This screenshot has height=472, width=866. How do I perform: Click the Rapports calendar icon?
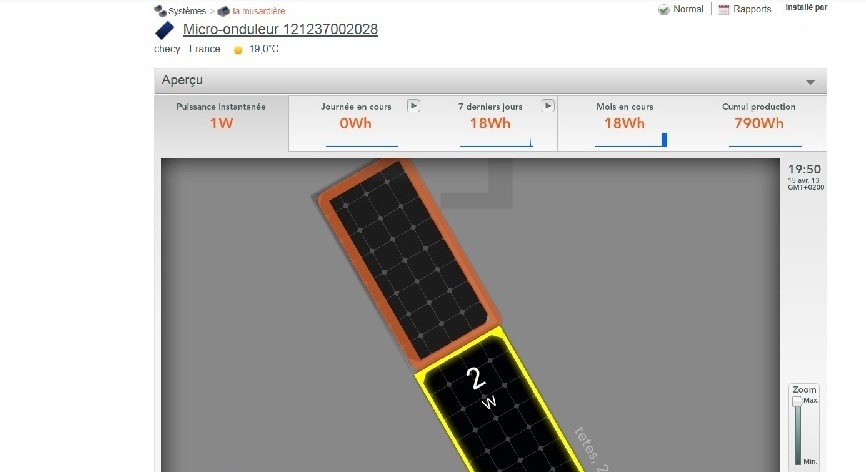(x=726, y=9)
